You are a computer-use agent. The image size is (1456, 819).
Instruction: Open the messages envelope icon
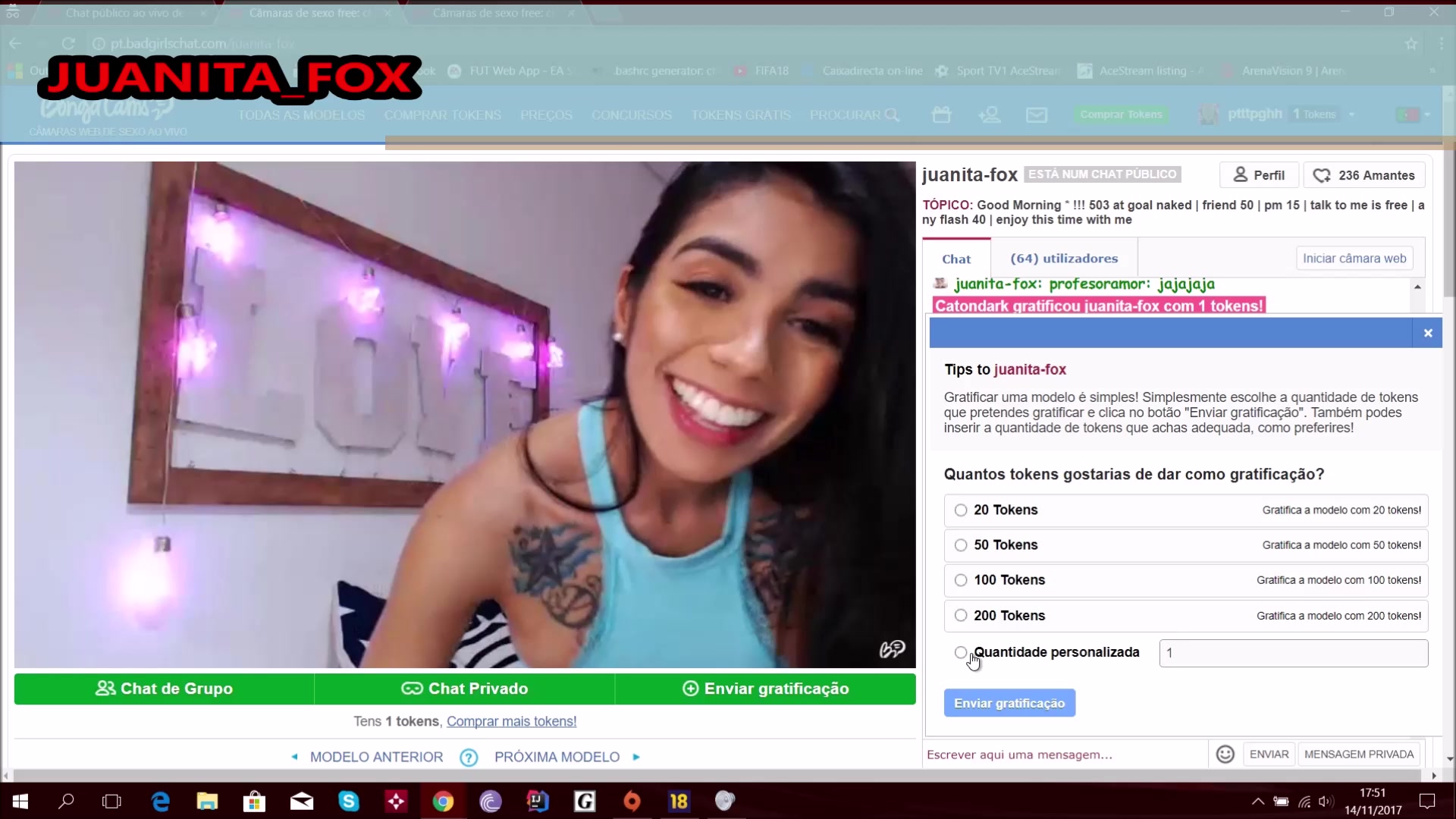tap(1036, 115)
